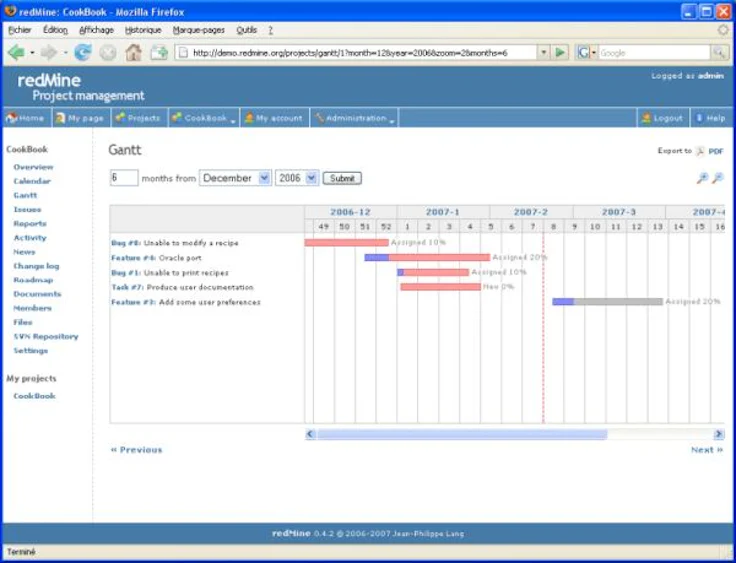Image resolution: width=736 pixels, height=563 pixels.
Task: Open Documents in the sidebar
Action: (x=37, y=294)
